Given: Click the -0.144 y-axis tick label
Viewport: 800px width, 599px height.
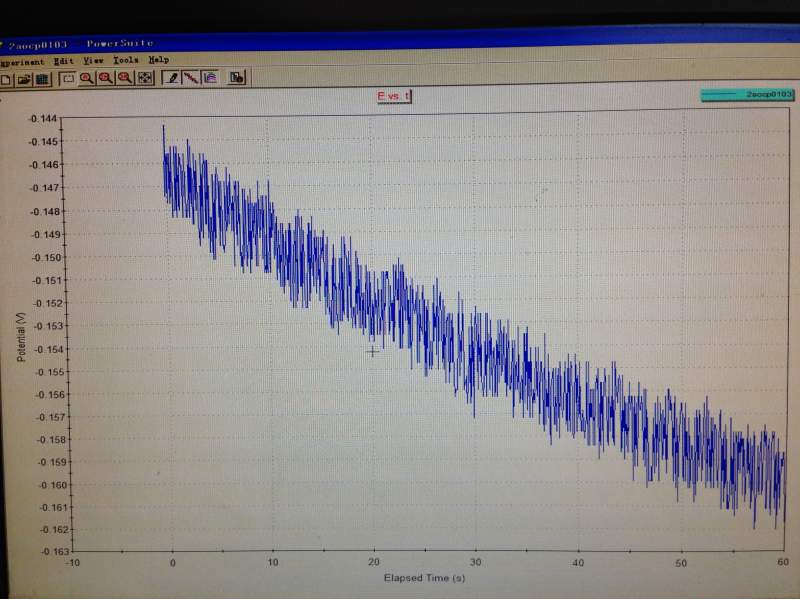Looking at the screenshot, I should pyautogui.click(x=43, y=119).
